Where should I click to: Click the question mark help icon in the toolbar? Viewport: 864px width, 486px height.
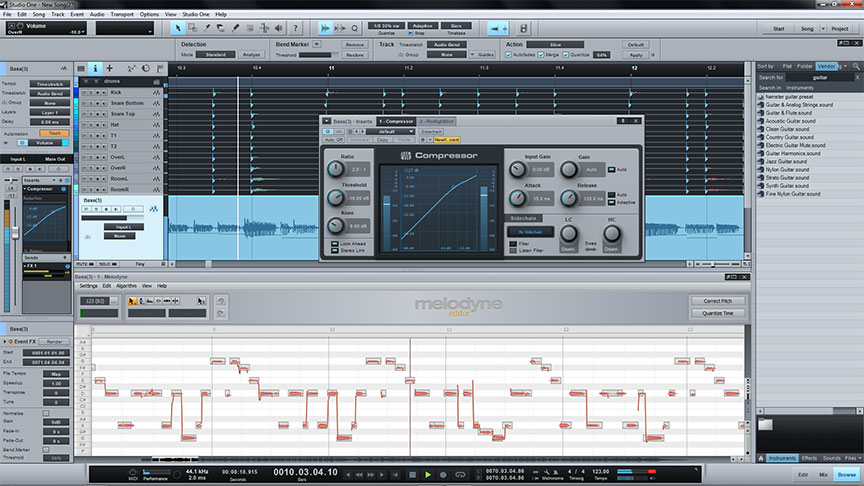tap(295, 28)
